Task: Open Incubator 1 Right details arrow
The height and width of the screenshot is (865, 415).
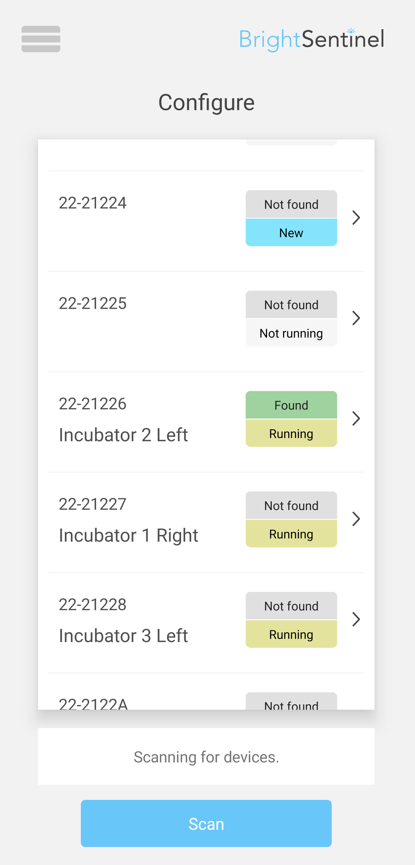Action: click(356, 519)
